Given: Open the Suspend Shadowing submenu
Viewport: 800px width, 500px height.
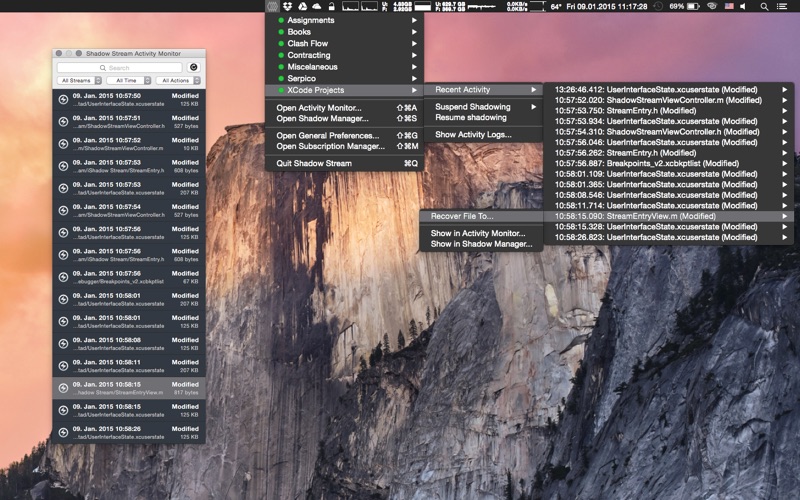Looking at the screenshot, I should 484,107.
